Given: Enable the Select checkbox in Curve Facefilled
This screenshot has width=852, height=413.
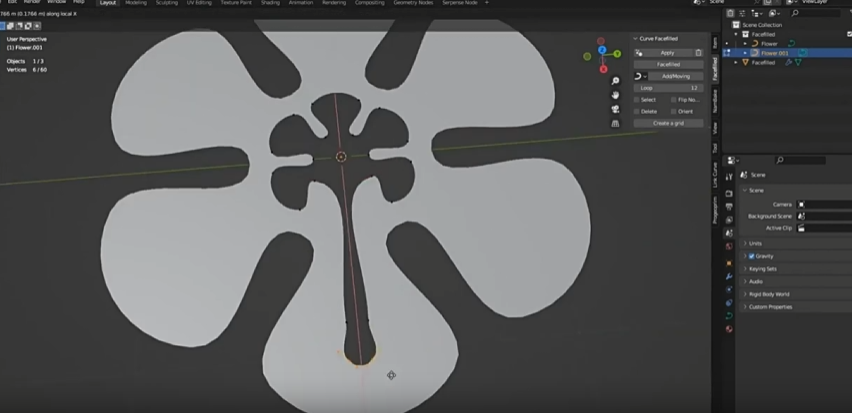Looking at the screenshot, I should [637, 99].
